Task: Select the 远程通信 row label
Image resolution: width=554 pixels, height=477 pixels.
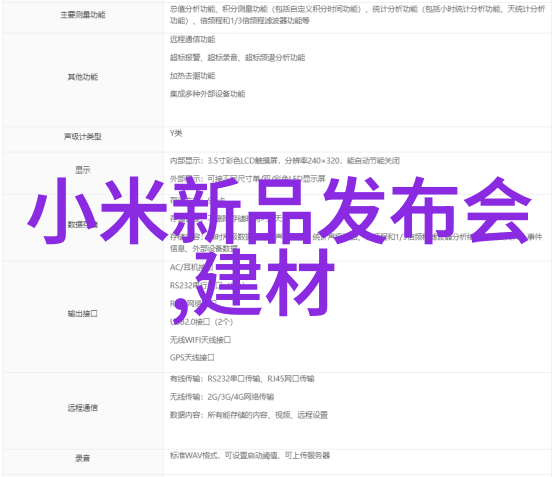Action: tap(83, 408)
